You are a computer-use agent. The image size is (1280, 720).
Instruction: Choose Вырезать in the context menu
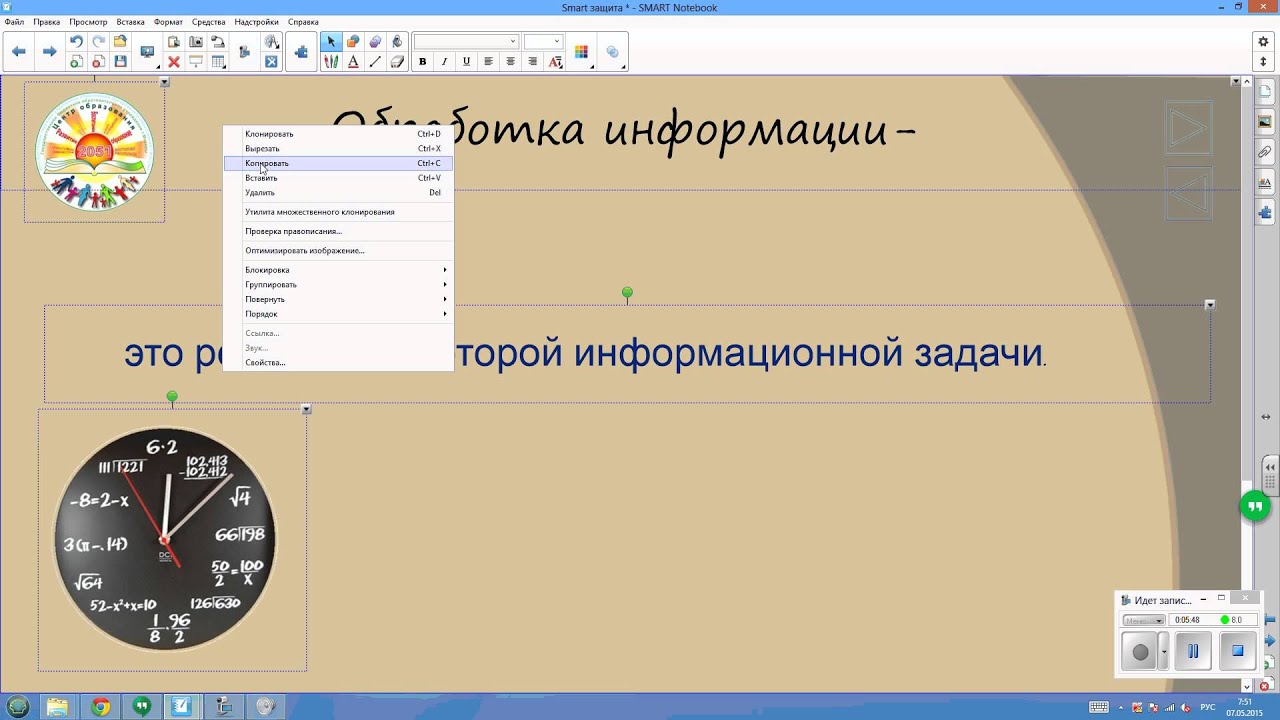[x=338, y=148]
